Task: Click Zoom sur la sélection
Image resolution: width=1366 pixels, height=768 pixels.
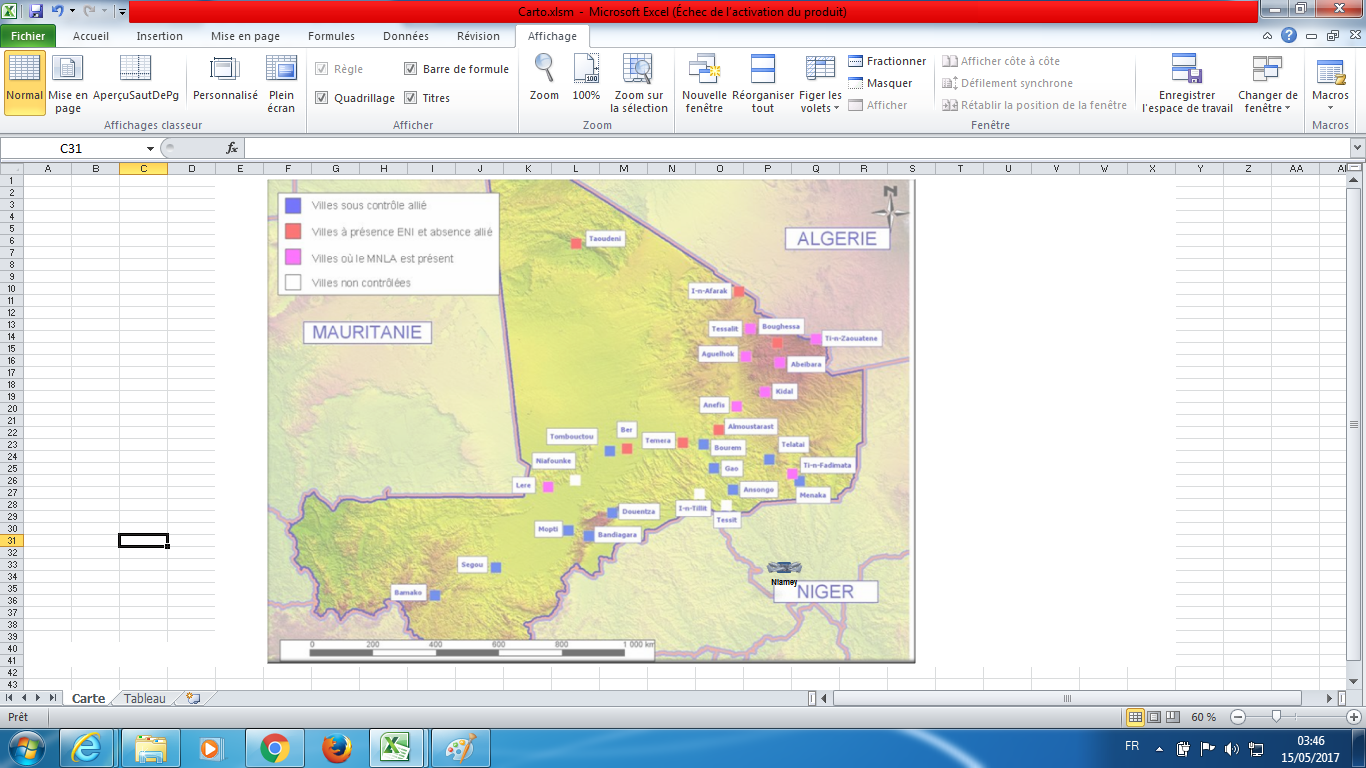Action: click(638, 84)
